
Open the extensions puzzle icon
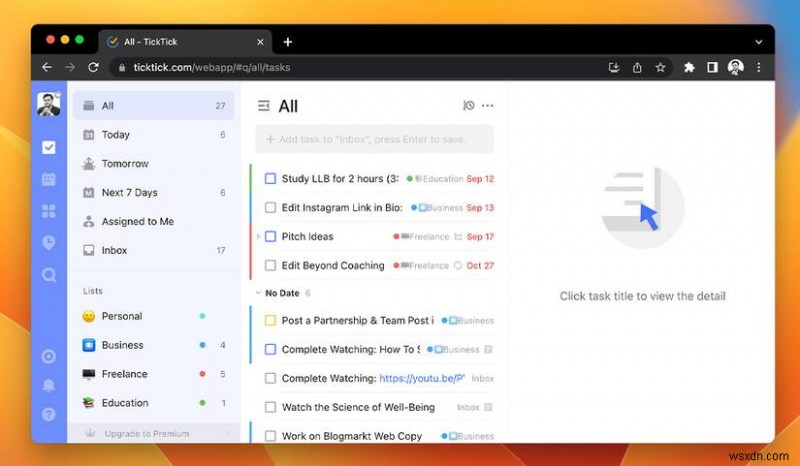click(x=689, y=67)
